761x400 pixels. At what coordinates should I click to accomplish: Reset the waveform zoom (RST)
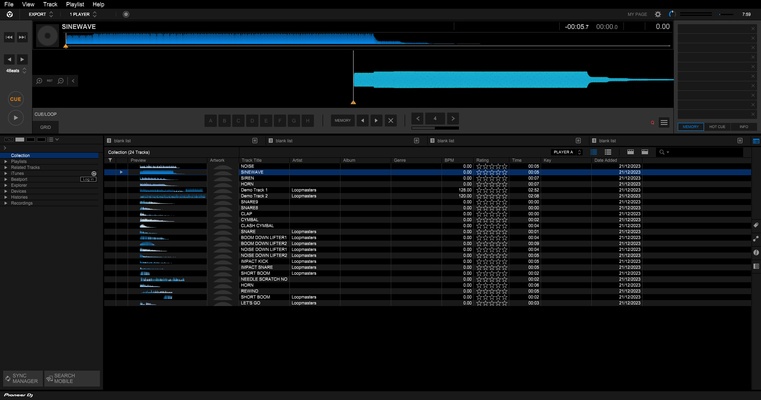(50, 81)
